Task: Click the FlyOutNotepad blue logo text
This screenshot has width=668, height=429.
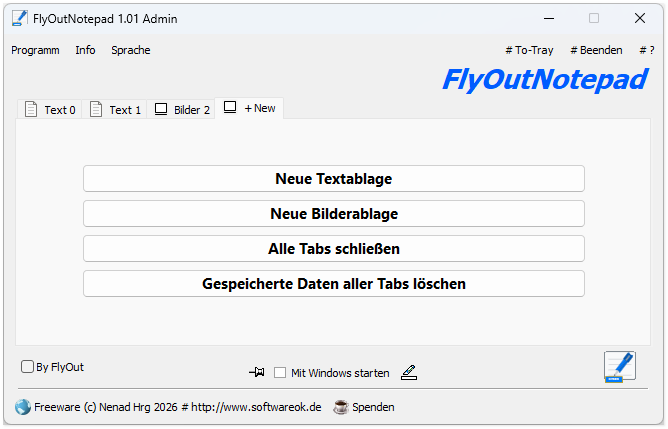Action: (545, 80)
